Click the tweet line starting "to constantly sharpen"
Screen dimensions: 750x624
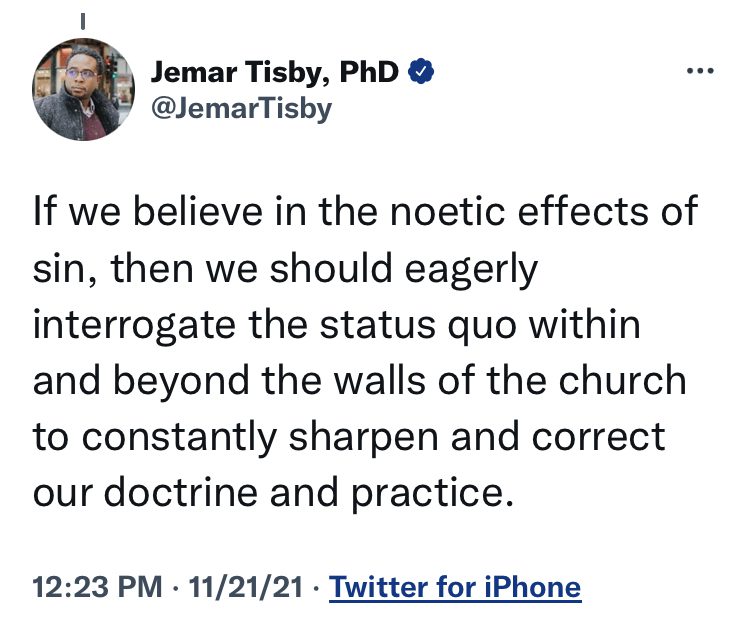(x=349, y=438)
